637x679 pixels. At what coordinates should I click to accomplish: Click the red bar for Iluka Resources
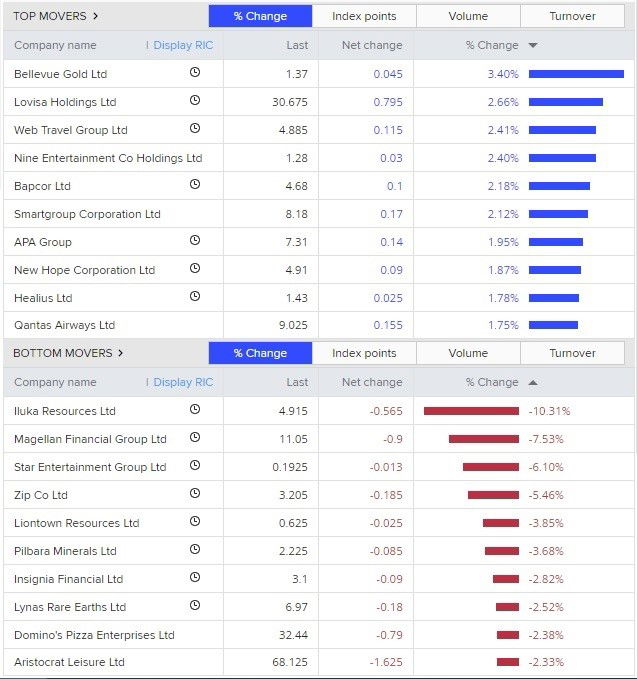[471, 411]
